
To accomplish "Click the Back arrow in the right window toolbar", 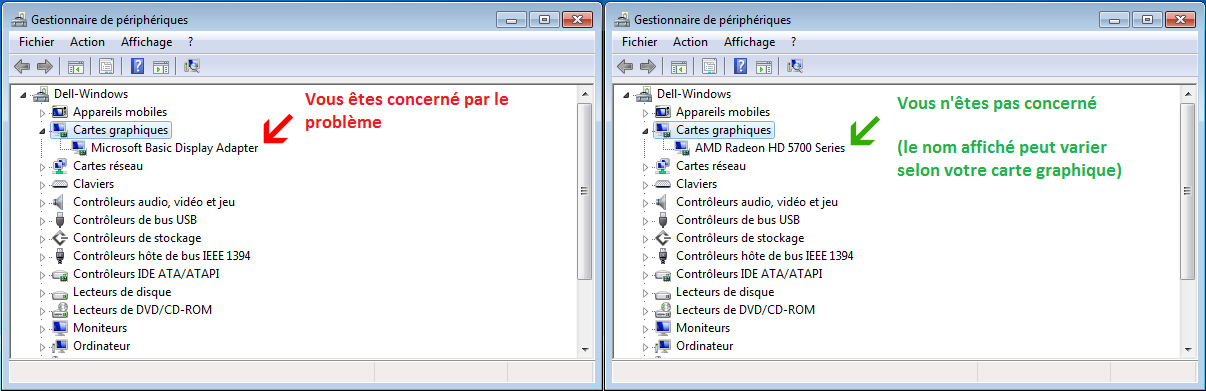I will (624, 66).
